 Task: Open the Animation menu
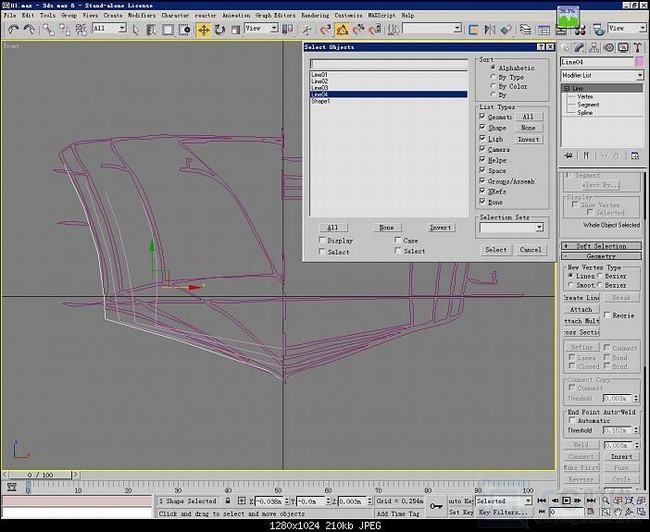(236, 15)
